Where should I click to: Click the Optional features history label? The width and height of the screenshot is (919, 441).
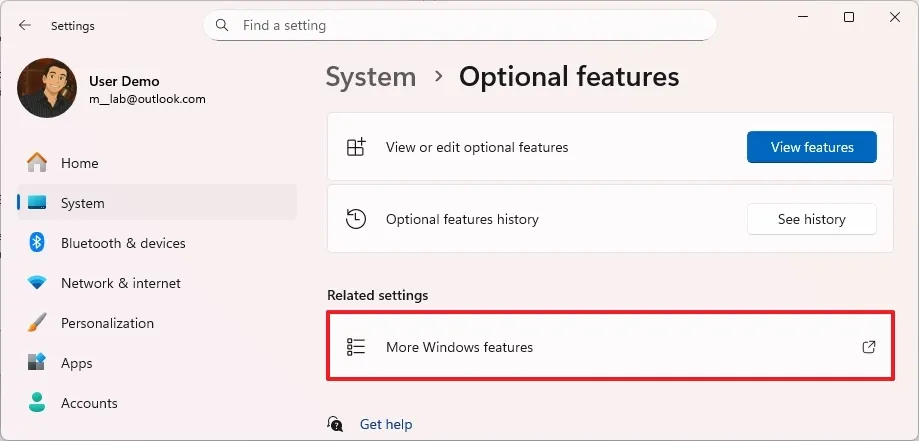(x=462, y=219)
